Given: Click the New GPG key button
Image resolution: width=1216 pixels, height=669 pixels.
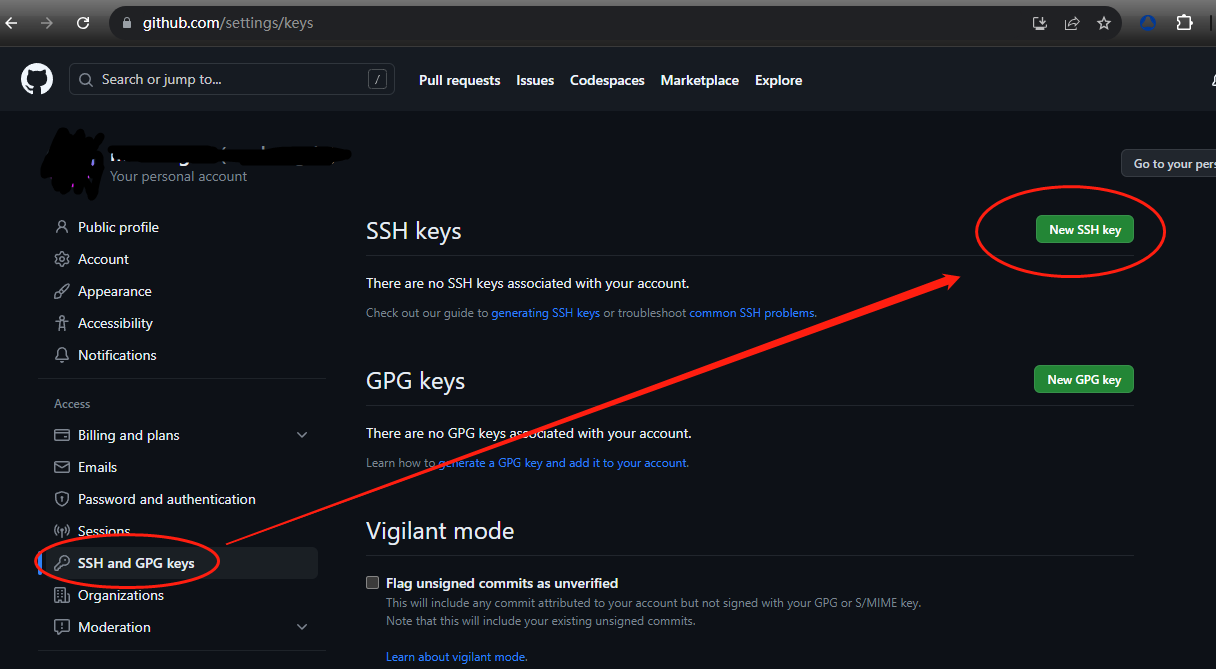Looking at the screenshot, I should pos(1084,379).
